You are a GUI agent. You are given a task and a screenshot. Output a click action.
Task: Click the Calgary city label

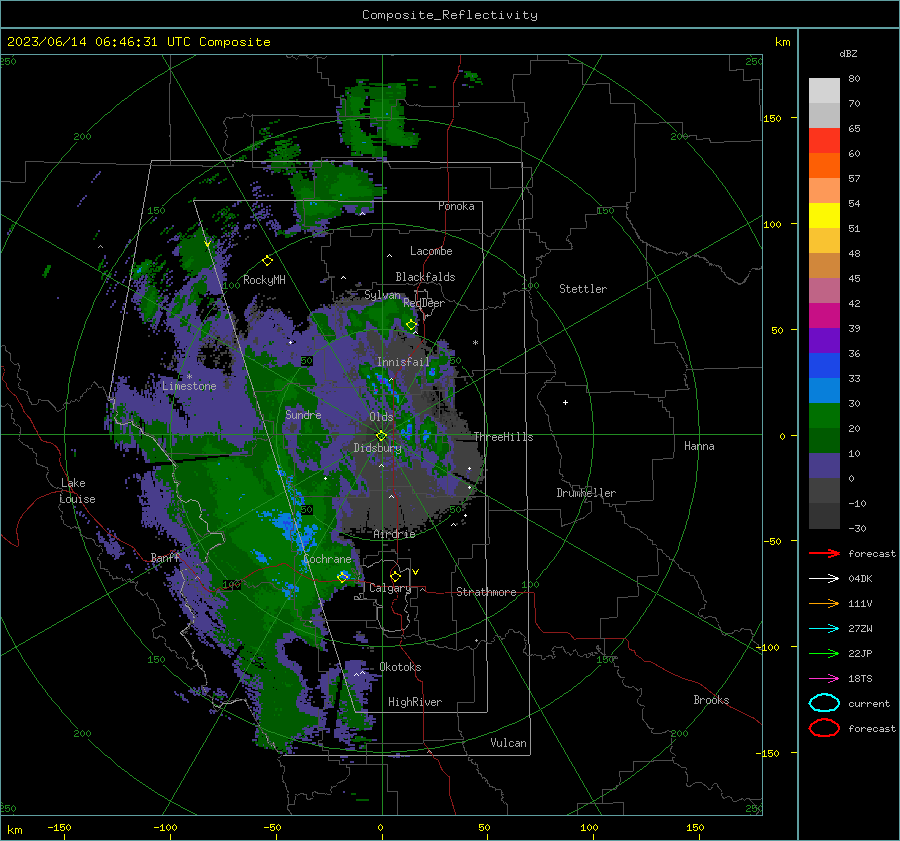pos(390,588)
